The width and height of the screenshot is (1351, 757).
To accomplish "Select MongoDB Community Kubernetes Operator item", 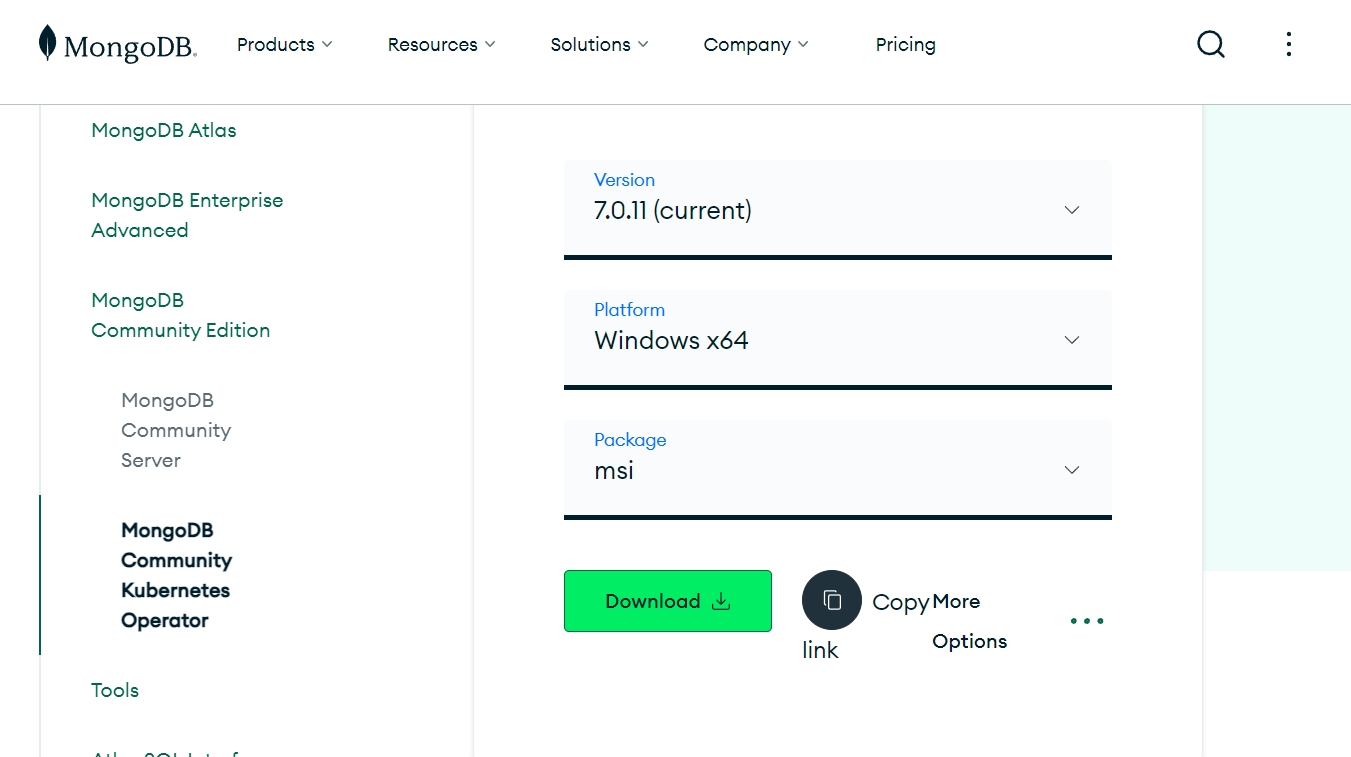I will [x=175, y=575].
